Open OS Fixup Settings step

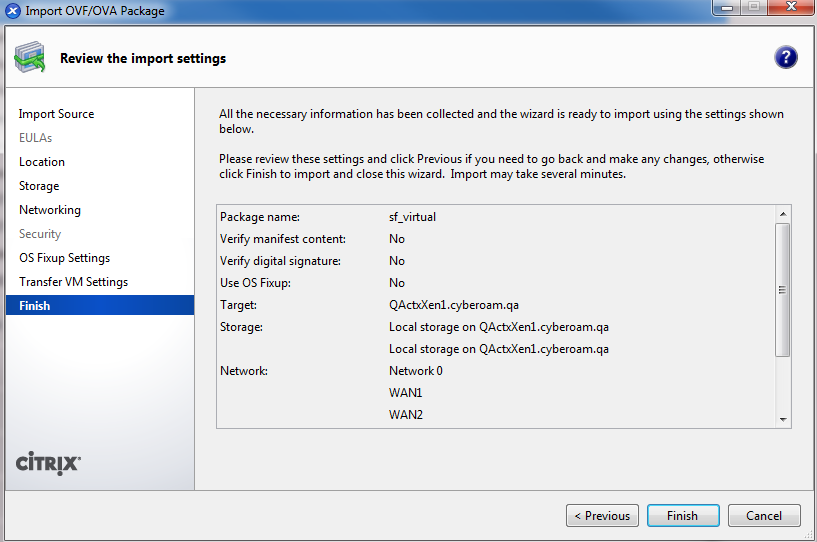pyautogui.click(x=64, y=258)
